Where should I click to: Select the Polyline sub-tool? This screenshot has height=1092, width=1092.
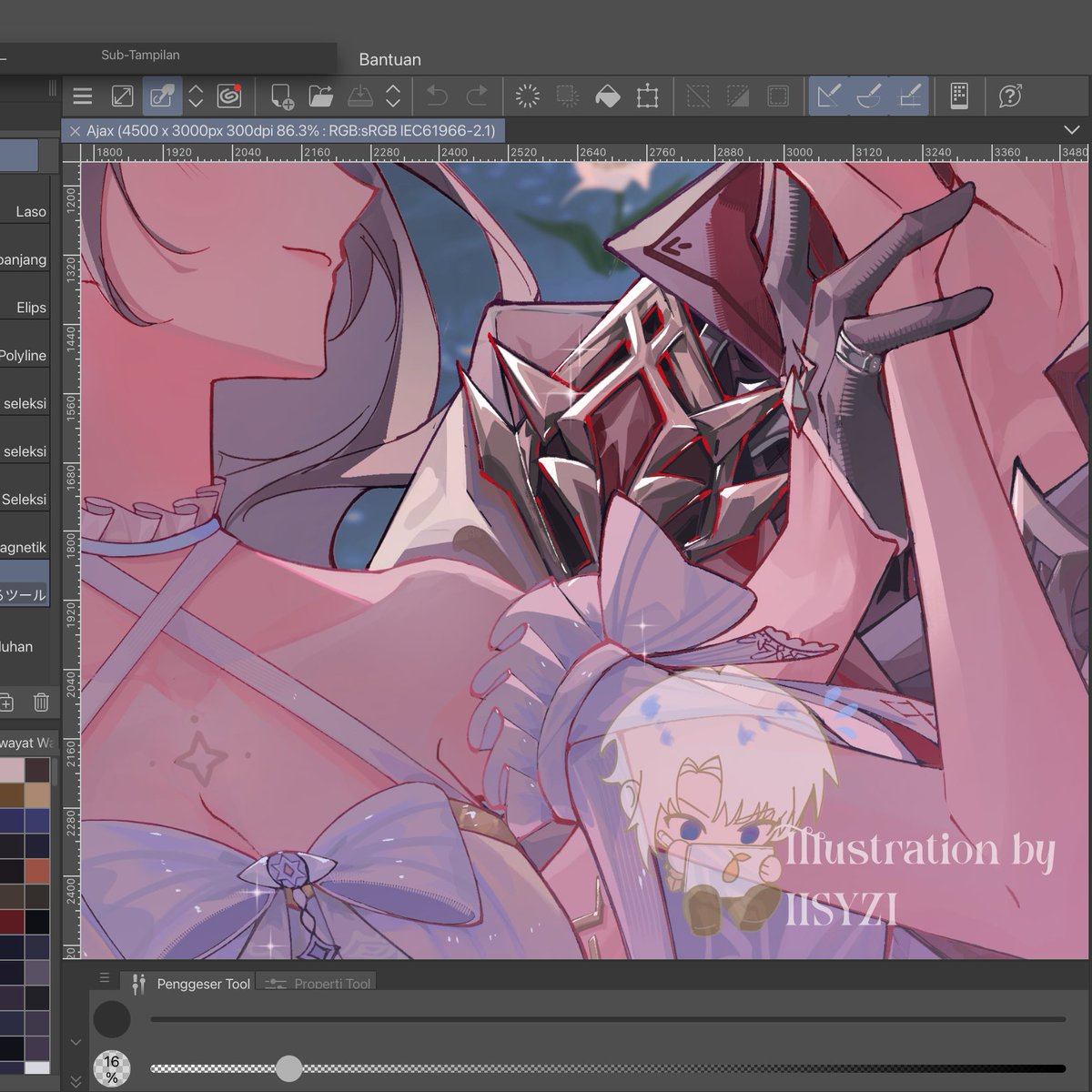24,355
